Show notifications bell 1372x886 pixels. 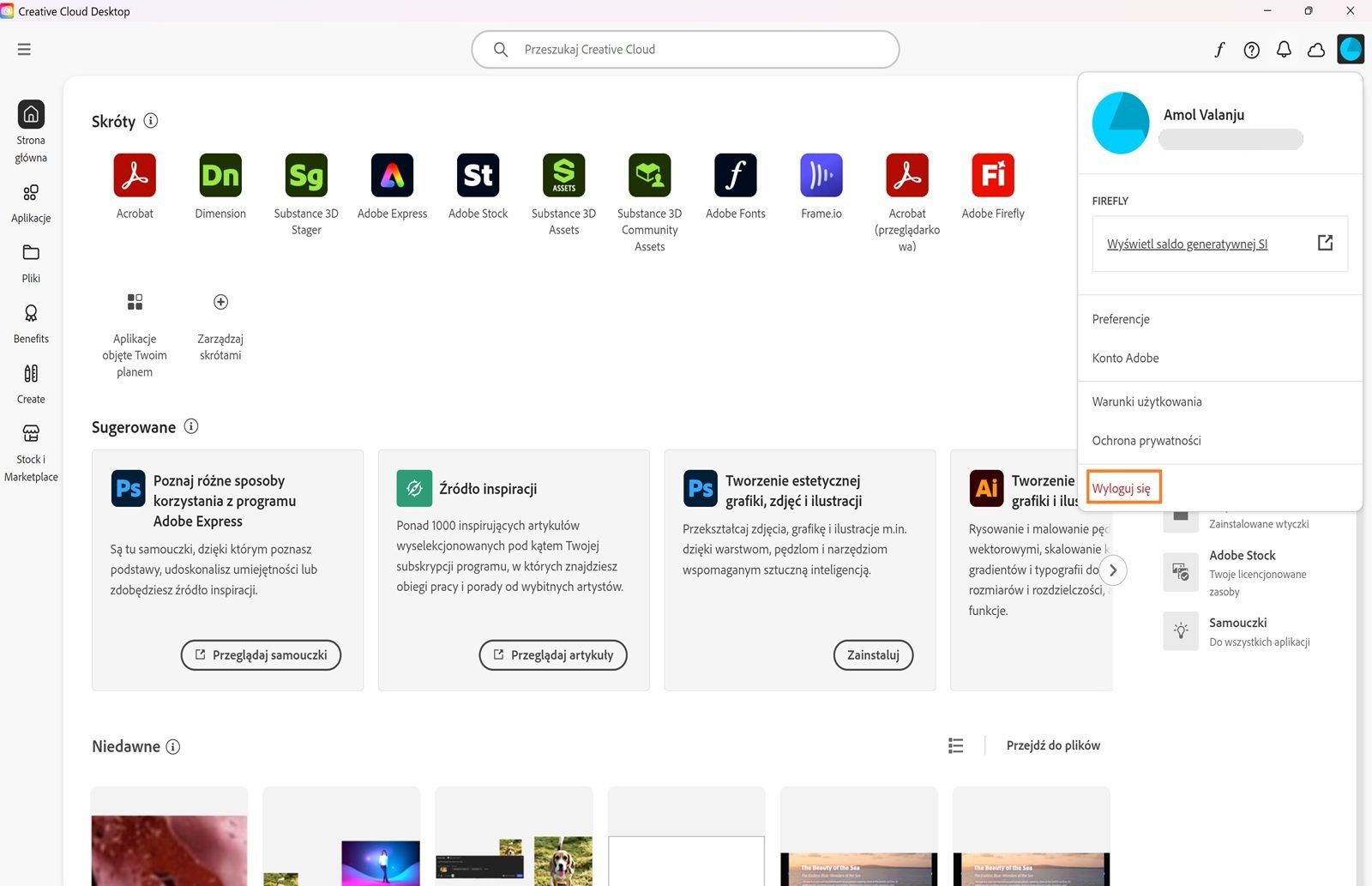(x=1284, y=50)
